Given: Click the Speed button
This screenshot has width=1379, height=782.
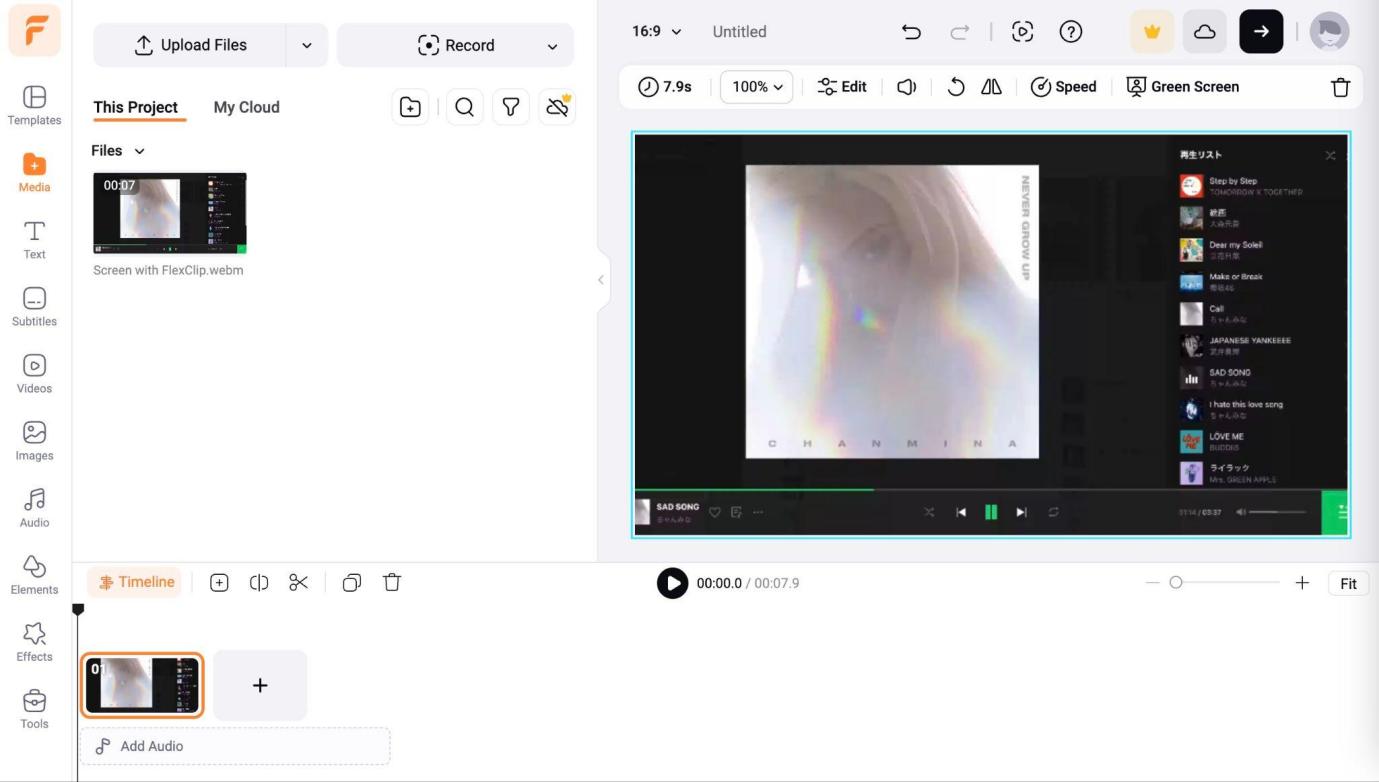Looking at the screenshot, I should (1063, 87).
